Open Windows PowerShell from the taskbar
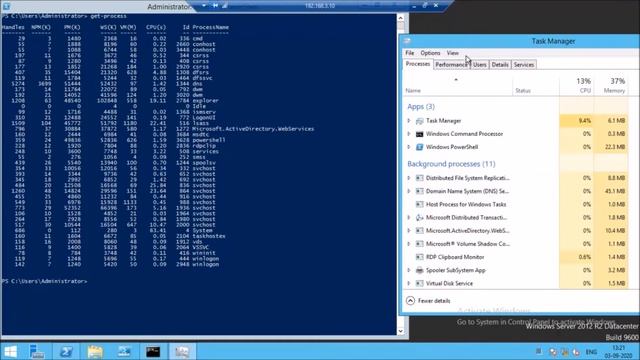The width and height of the screenshot is (640, 360). [66, 351]
